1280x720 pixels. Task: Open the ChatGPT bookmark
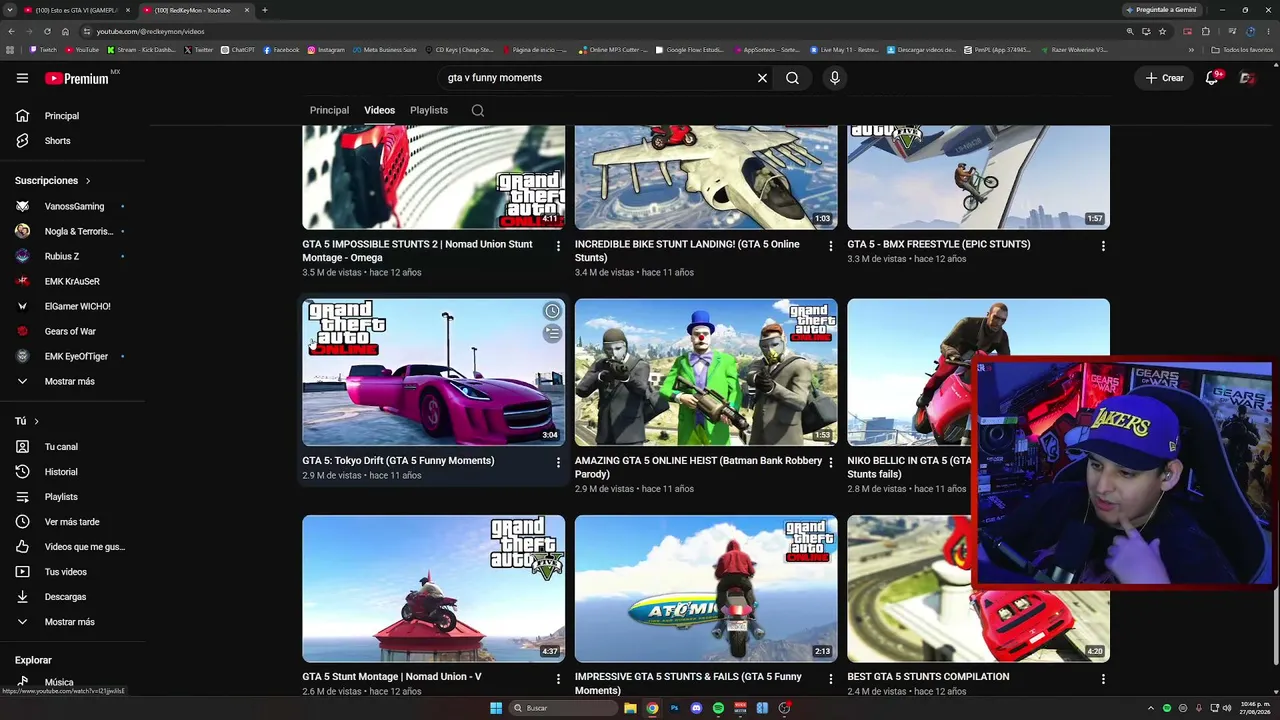tap(238, 50)
